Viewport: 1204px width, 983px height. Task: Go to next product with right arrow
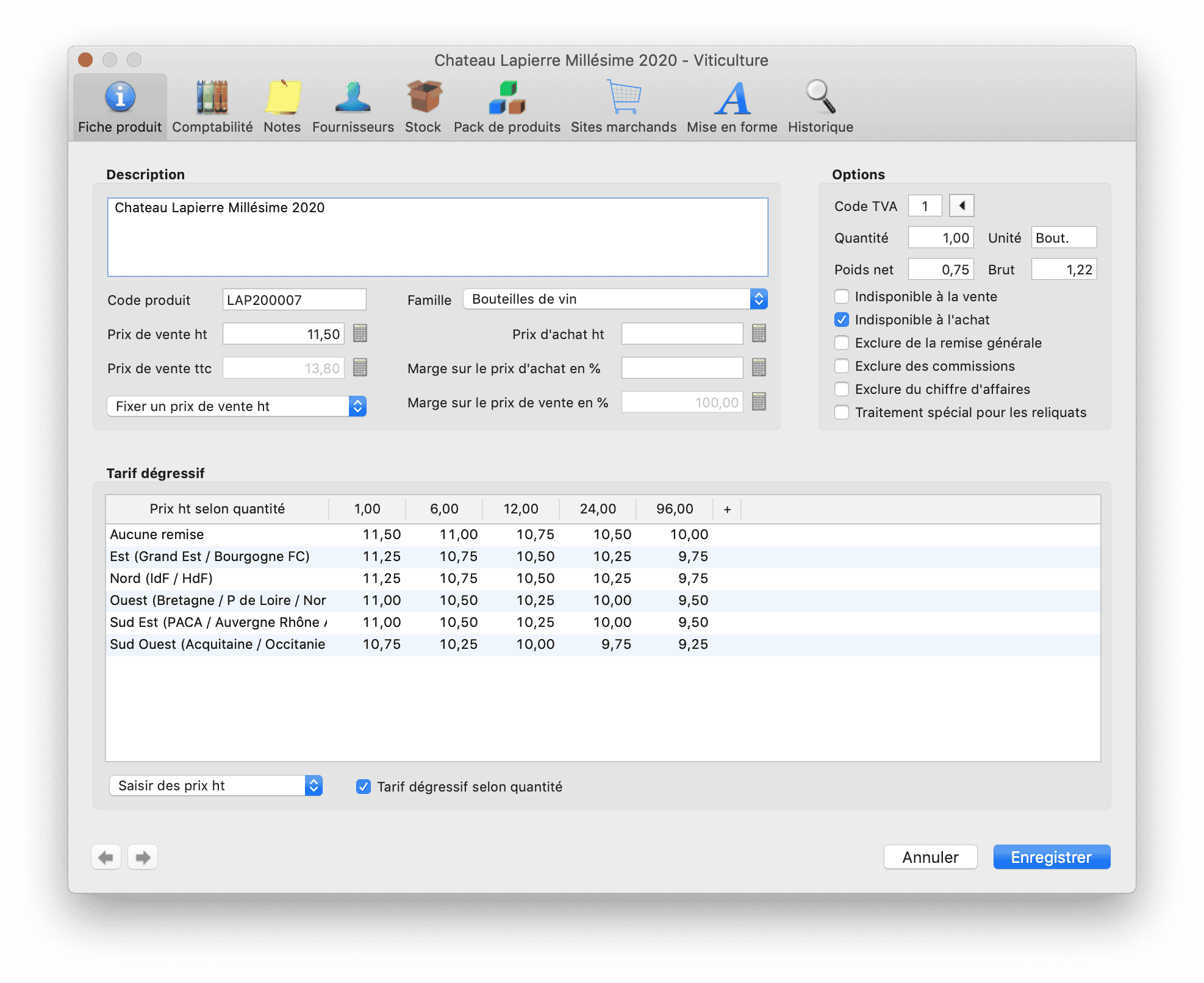point(143,857)
